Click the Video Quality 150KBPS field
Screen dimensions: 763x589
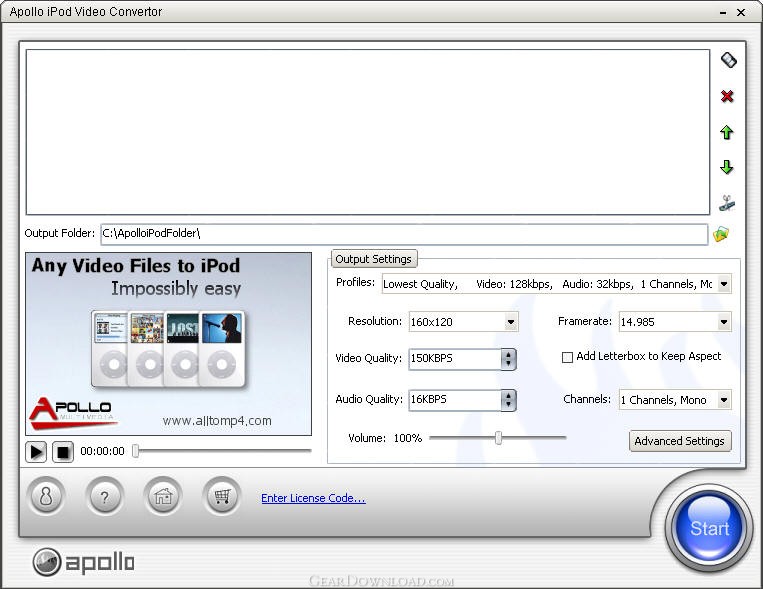click(455, 359)
